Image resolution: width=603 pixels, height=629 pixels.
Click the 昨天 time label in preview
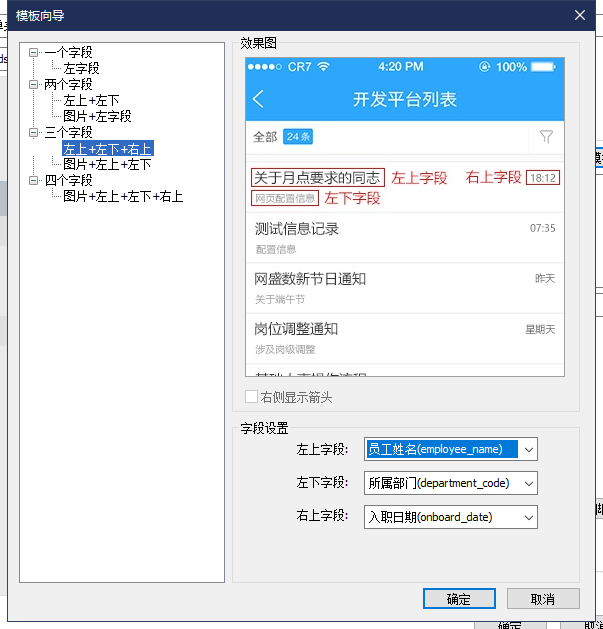tap(545, 278)
